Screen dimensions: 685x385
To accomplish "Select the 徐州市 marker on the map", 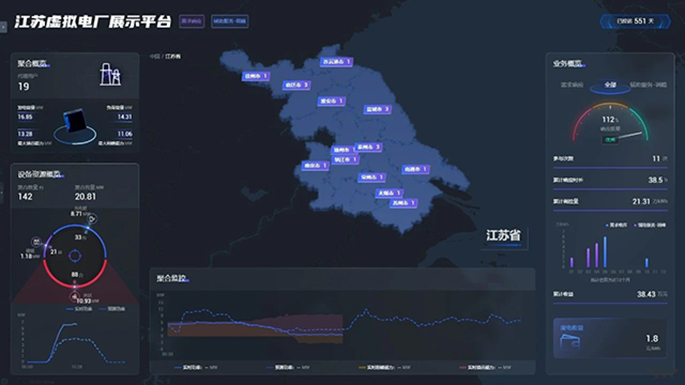I will [256, 76].
